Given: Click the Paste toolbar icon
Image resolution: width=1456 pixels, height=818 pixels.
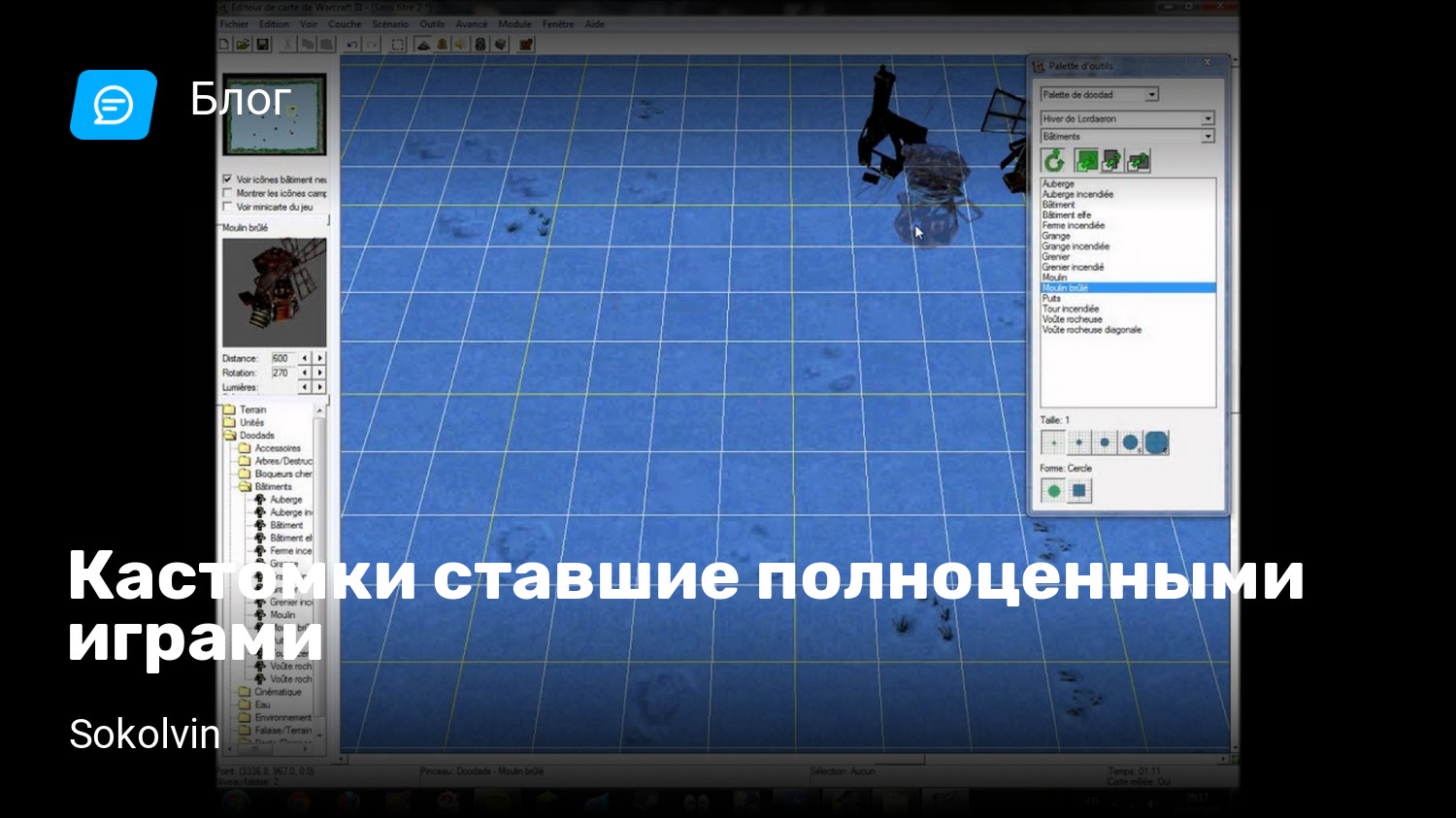Looking at the screenshot, I should pyautogui.click(x=327, y=45).
